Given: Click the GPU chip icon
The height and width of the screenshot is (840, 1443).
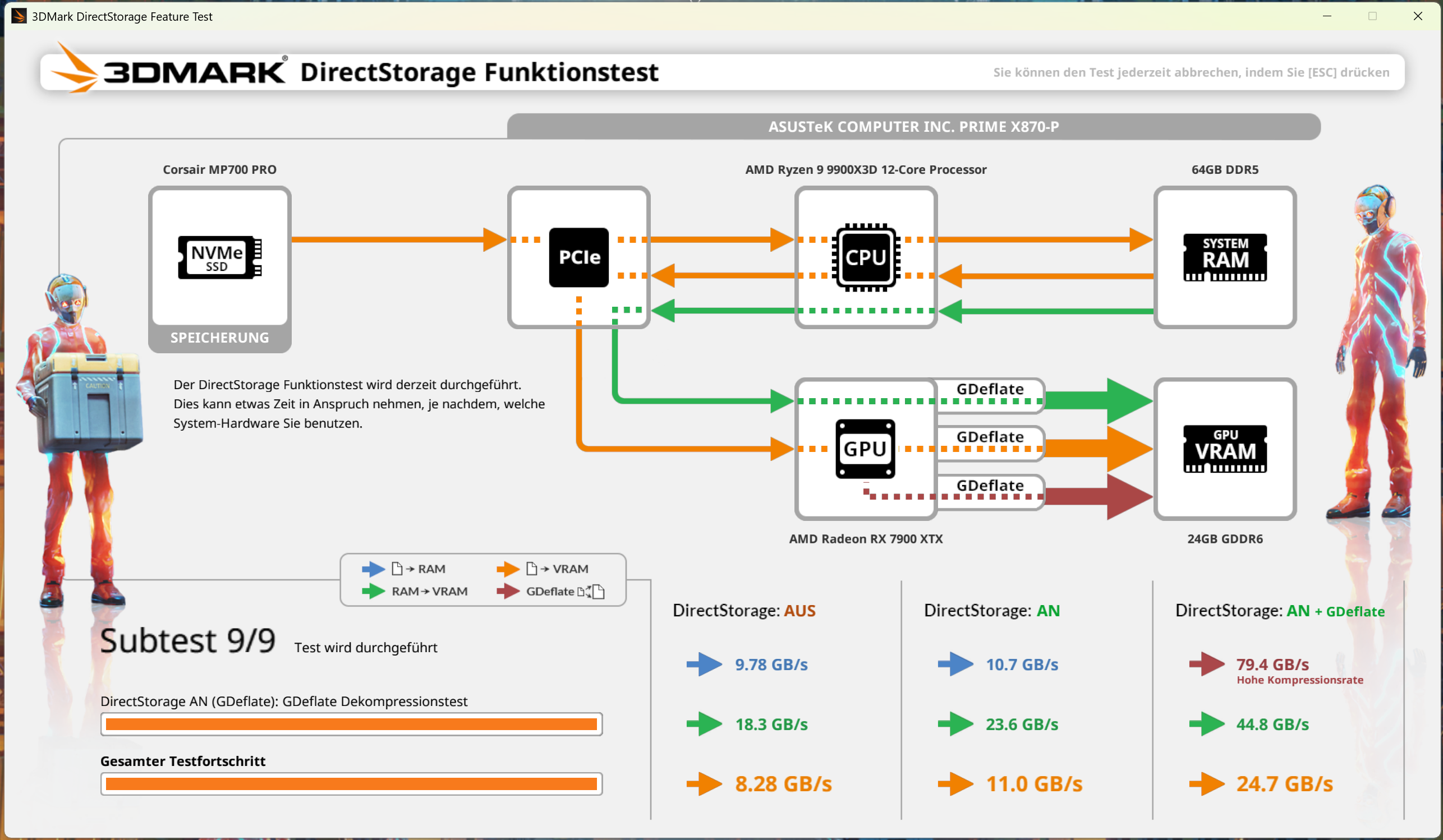Looking at the screenshot, I should click(865, 449).
